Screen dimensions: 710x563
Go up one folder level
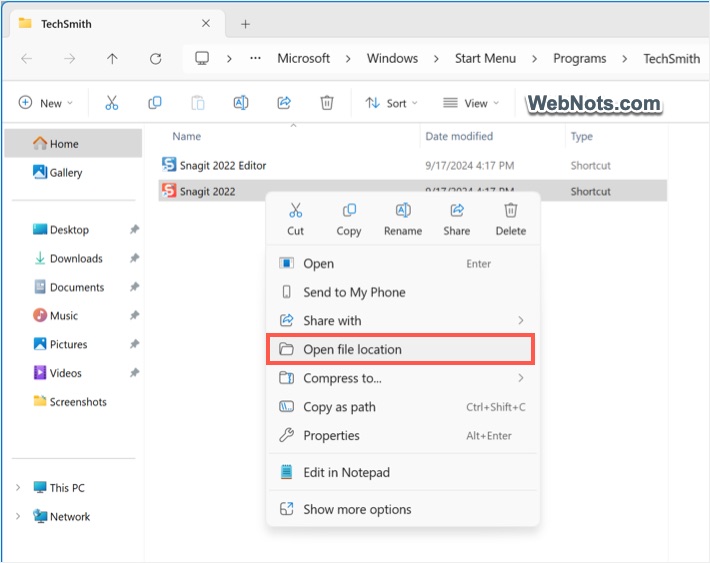click(112, 58)
